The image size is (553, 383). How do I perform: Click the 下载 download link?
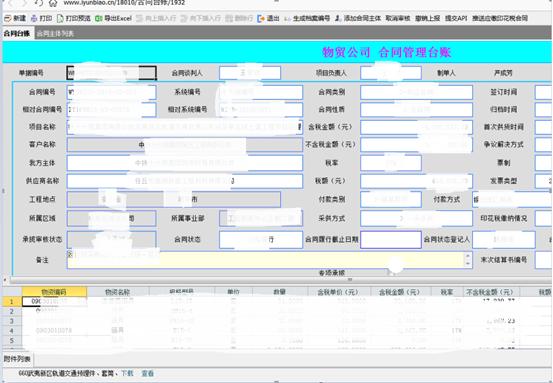coord(127,373)
